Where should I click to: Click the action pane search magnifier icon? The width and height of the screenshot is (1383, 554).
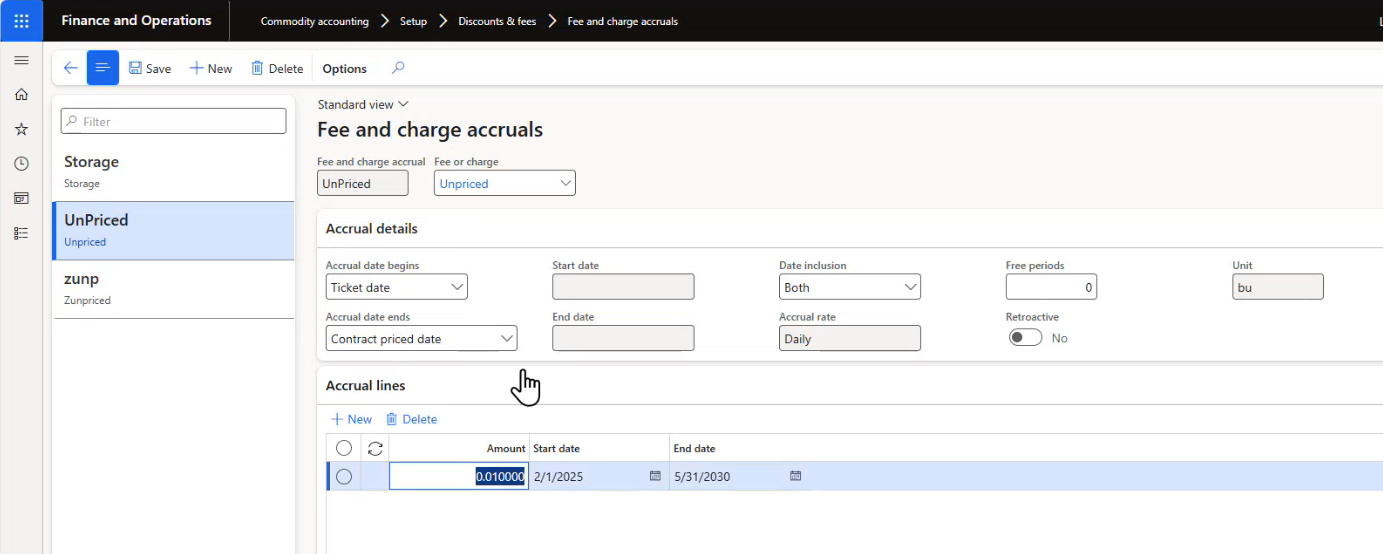398,68
